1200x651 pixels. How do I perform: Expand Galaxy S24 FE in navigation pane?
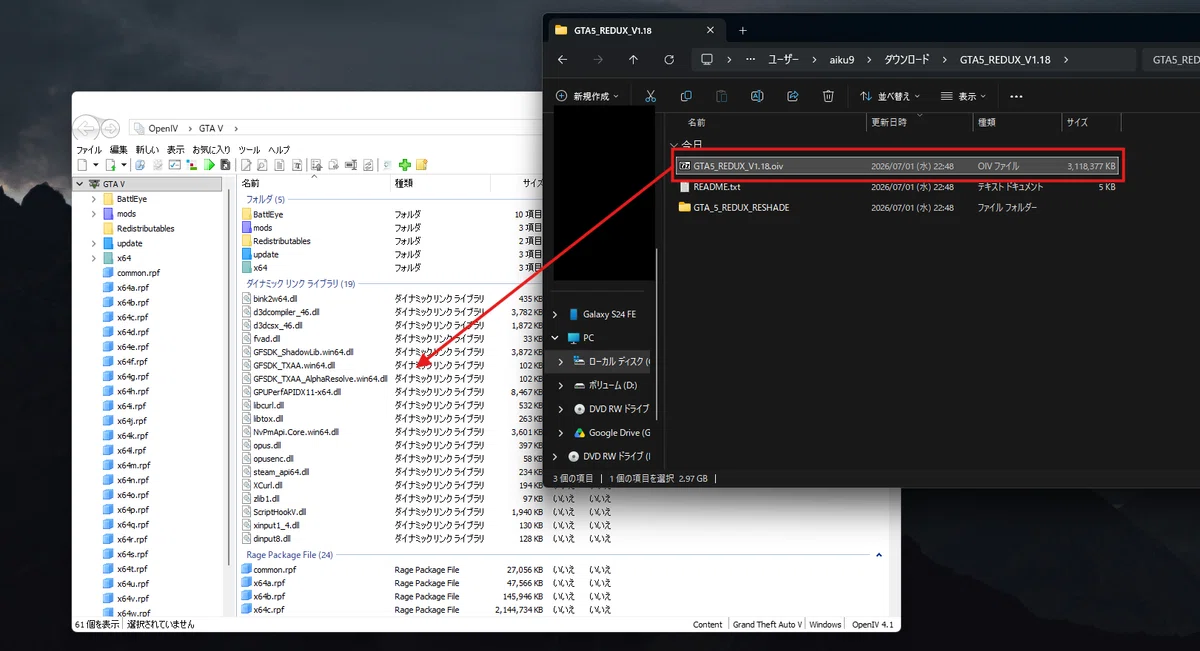tap(555, 314)
